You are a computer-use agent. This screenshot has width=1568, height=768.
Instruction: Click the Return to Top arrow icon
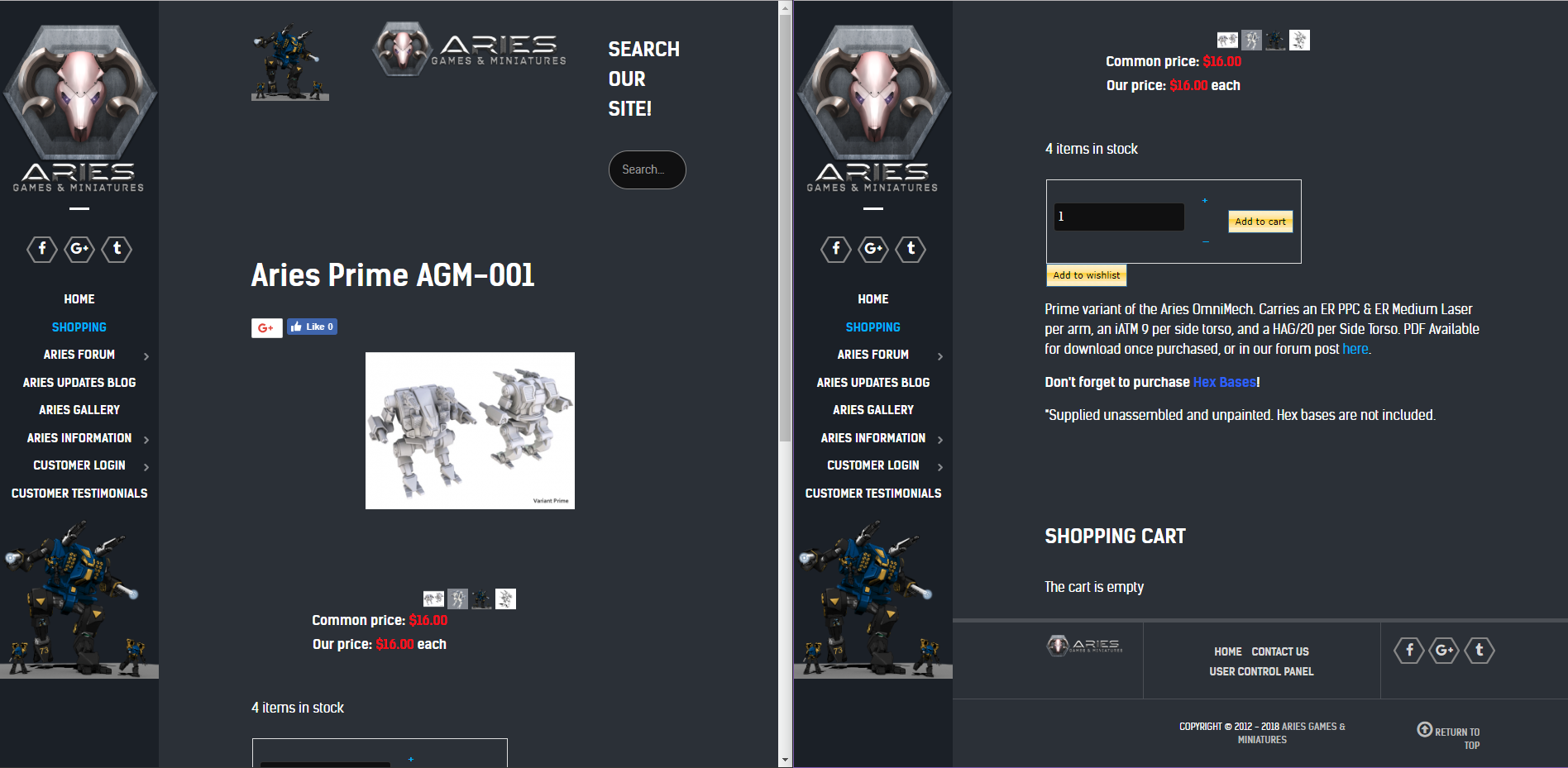(1424, 729)
